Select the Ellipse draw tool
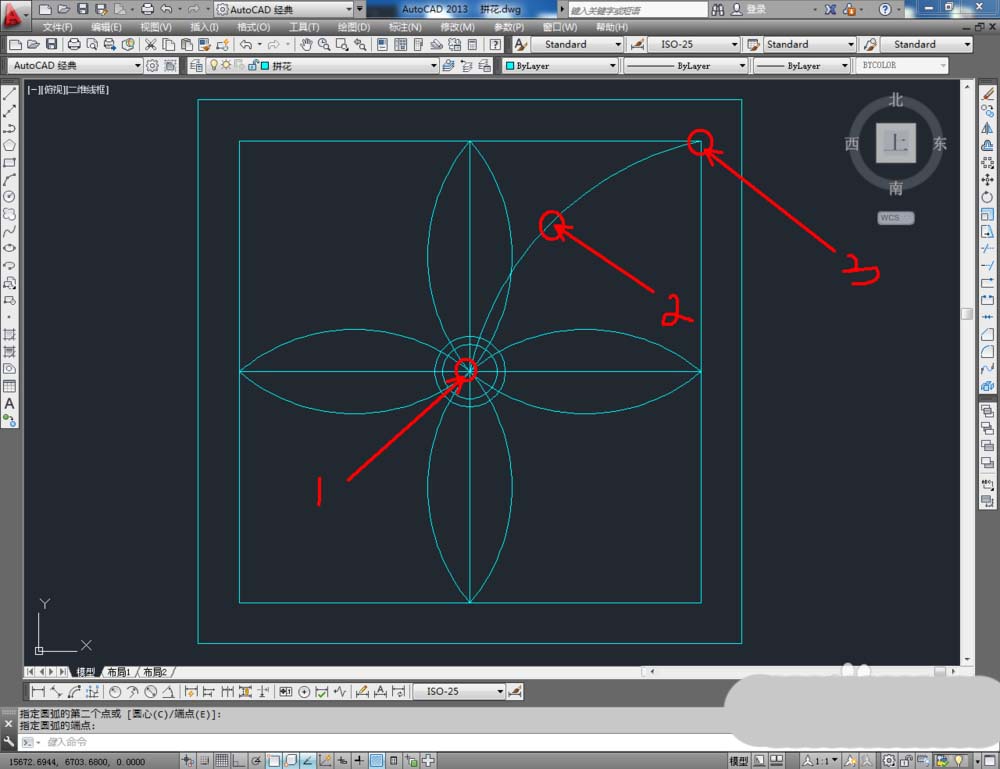1000x769 pixels. (x=10, y=249)
